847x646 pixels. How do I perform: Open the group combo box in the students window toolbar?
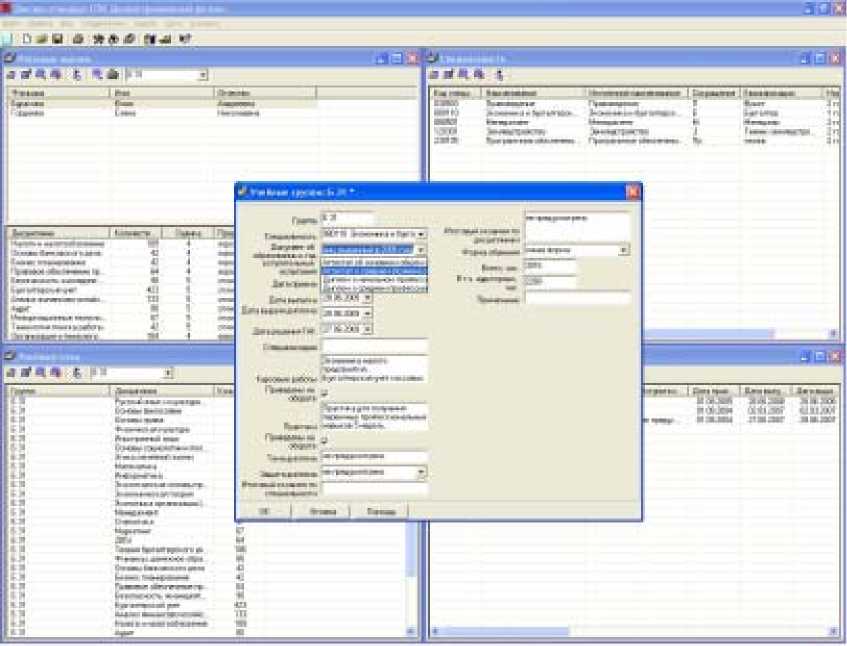point(203,75)
